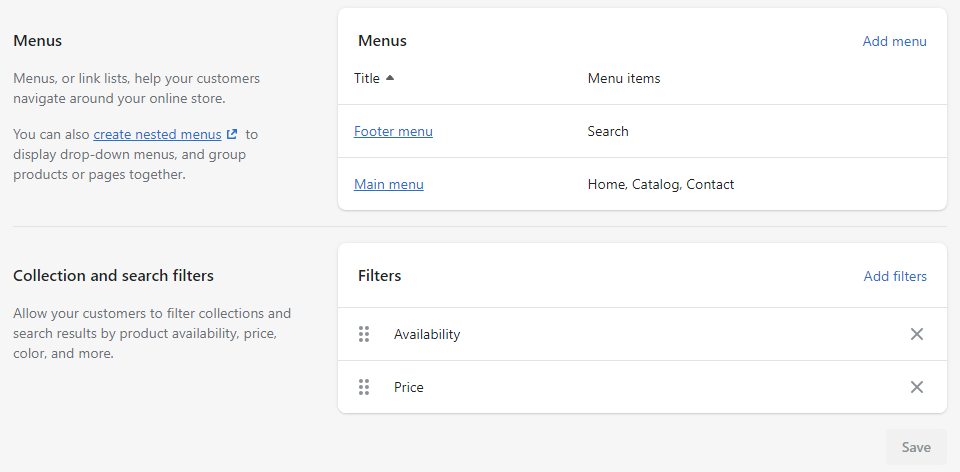This screenshot has height=472, width=960.
Task: Open the Main menu link
Action: (x=389, y=184)
